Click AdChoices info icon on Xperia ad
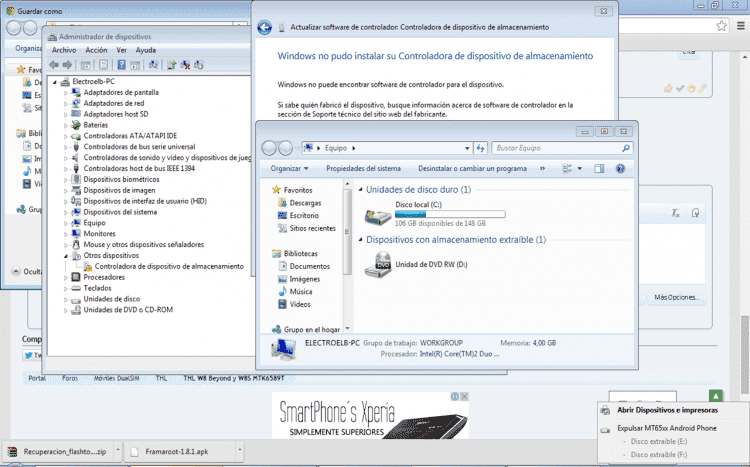Viewport: 750px width, 467px height. click(455, 396)
